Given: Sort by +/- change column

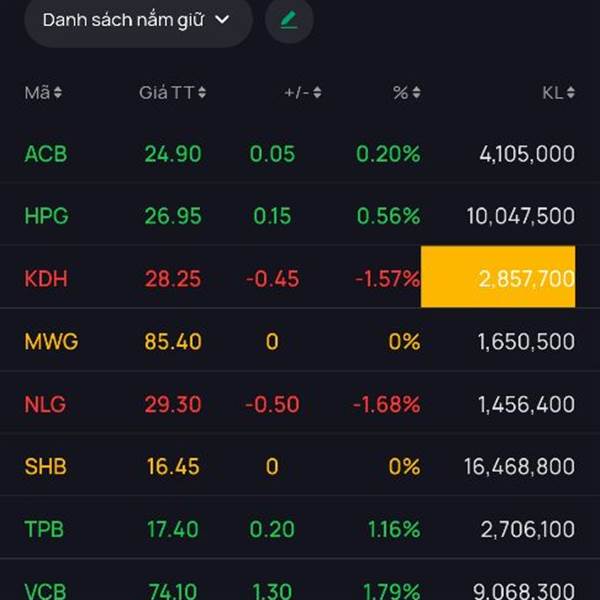Looking at the screenshot, I should pyautogui.click(x=302, y=93).
